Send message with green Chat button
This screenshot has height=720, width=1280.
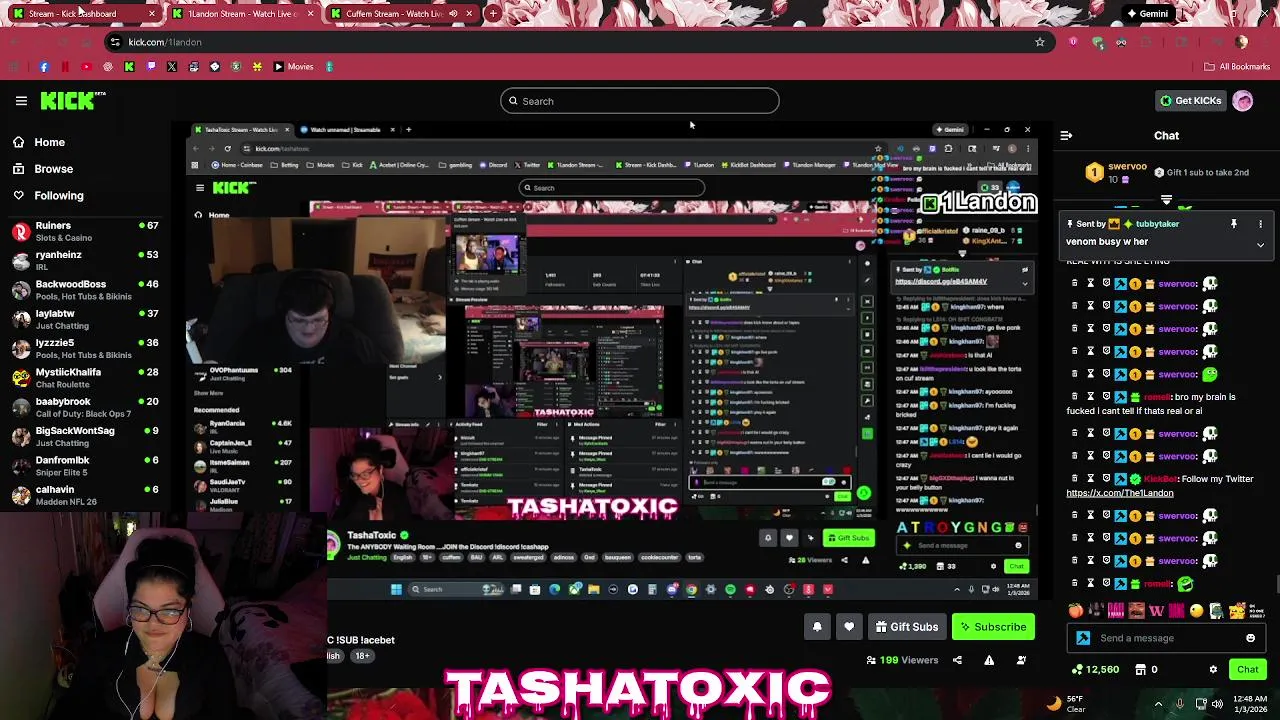pos(1247,670)
